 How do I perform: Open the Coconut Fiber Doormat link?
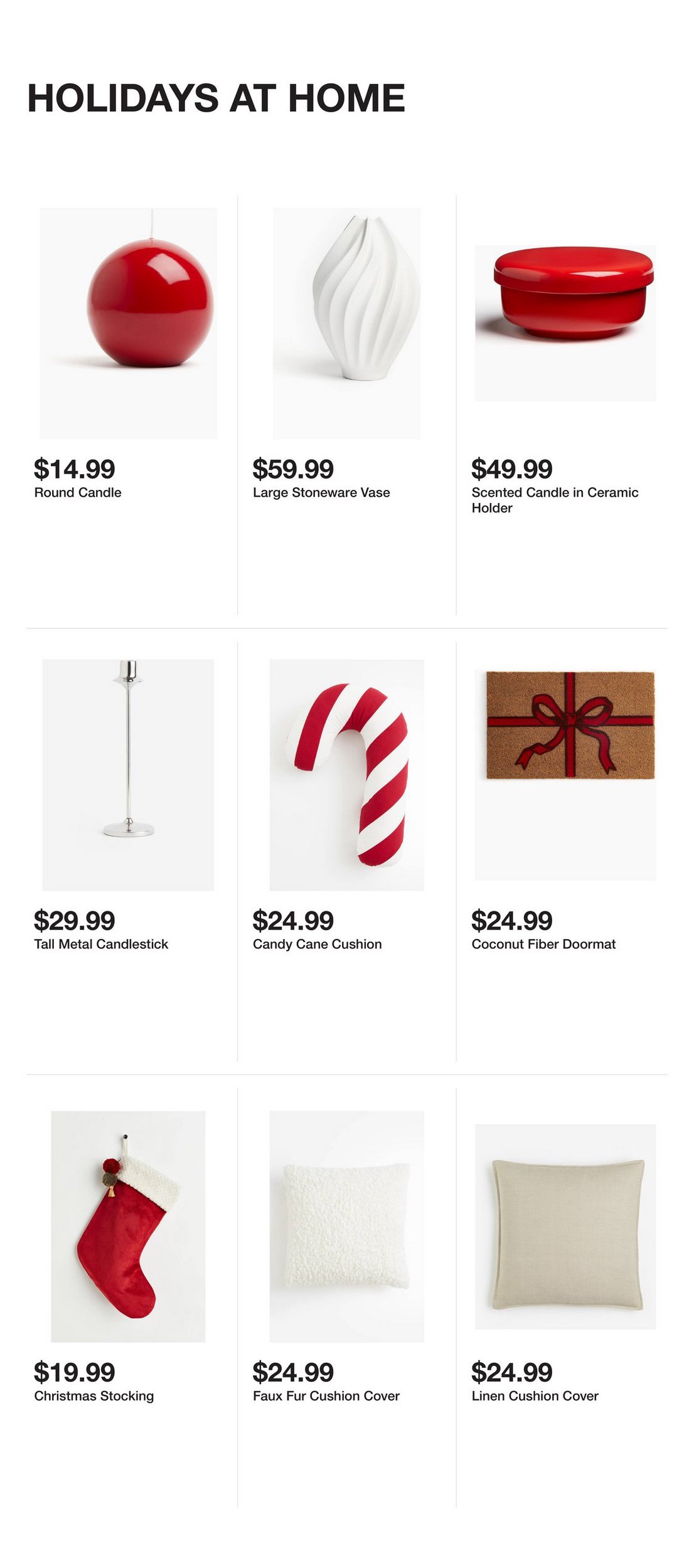(543, 944)
